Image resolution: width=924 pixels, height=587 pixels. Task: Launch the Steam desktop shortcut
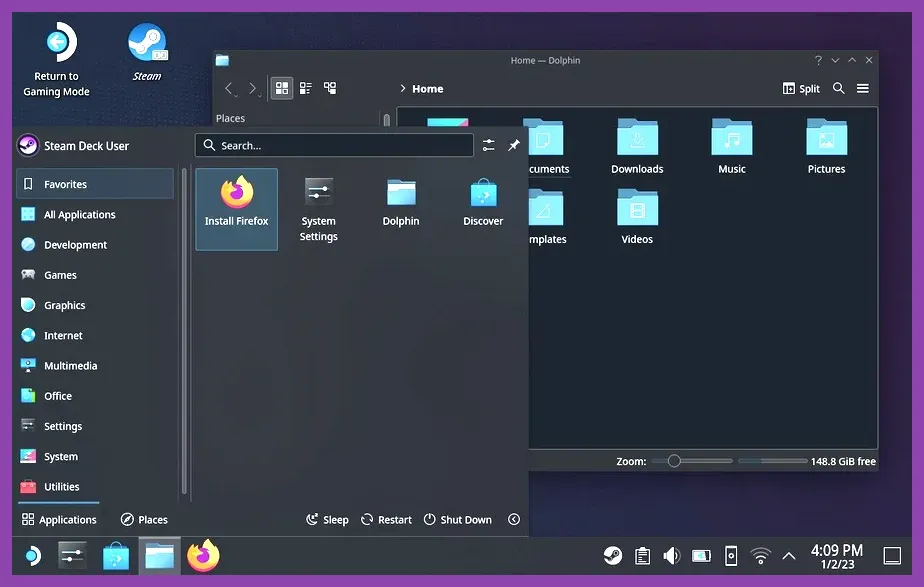coord(147,52)
